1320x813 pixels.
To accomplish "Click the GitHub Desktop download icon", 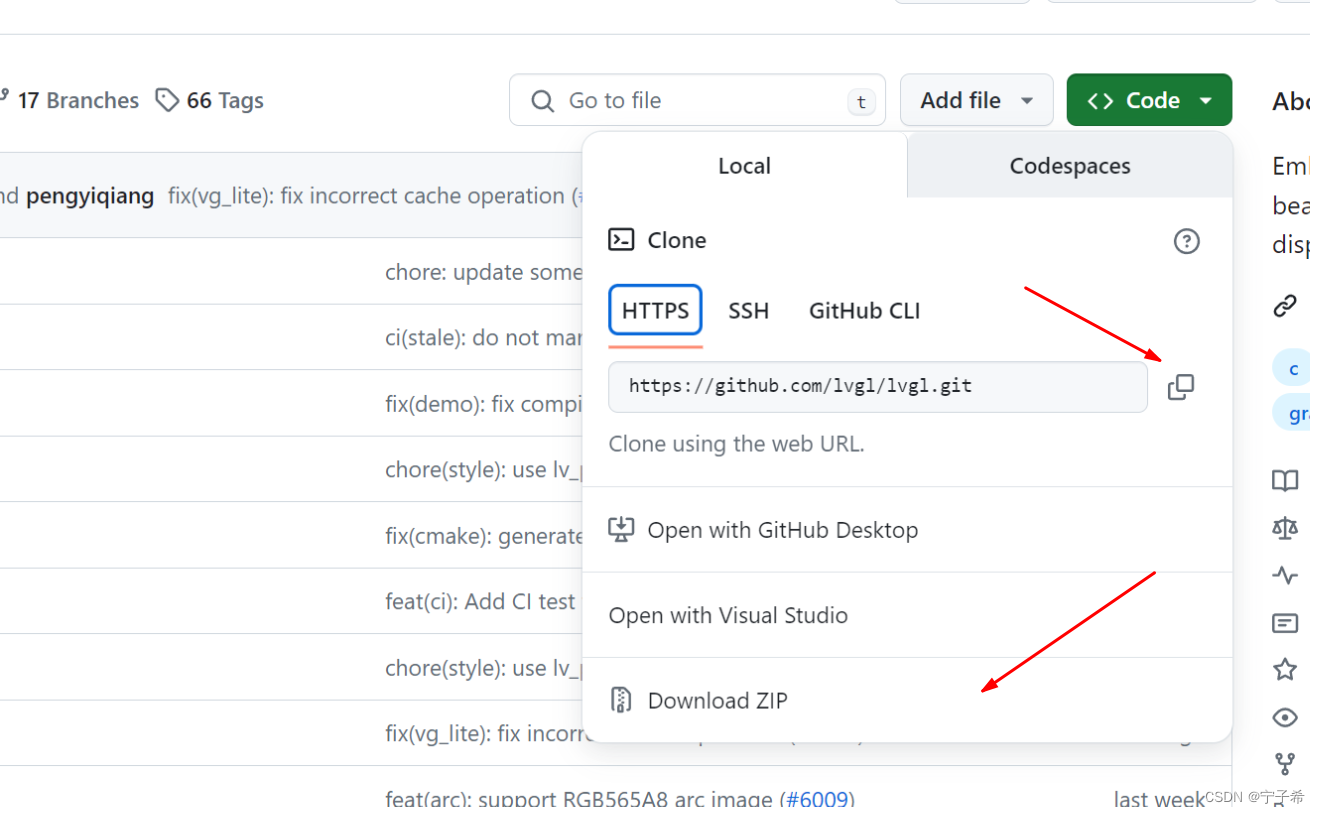I will (621, 530).
